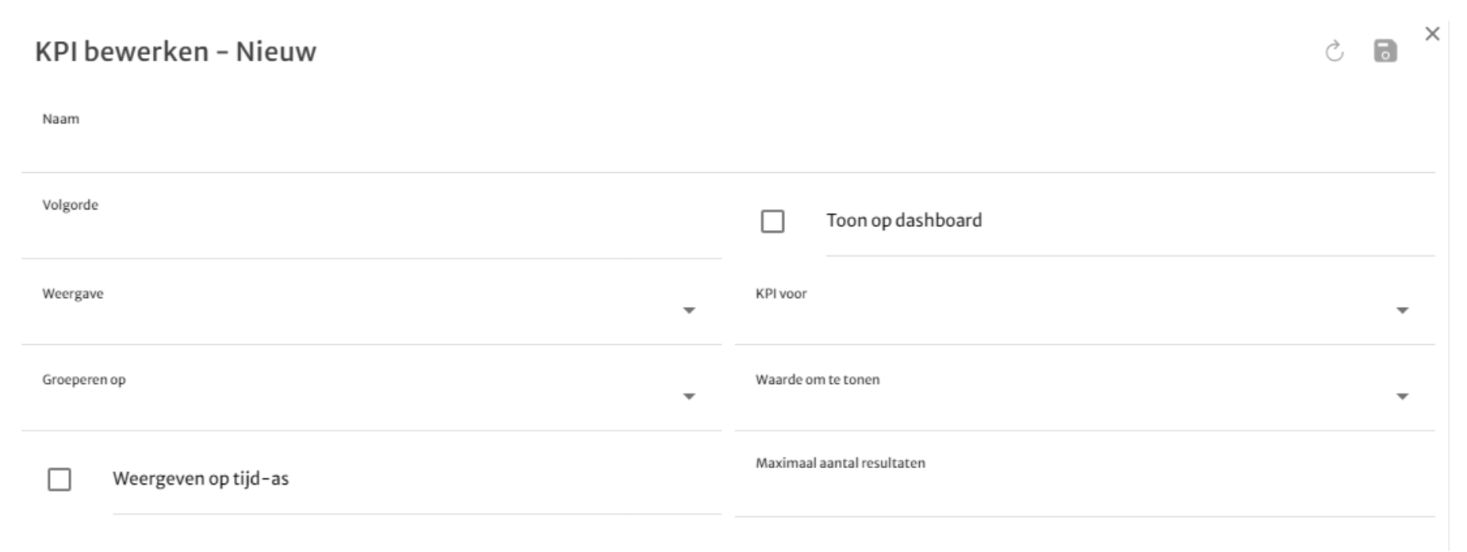Image resolution: width=1467 pixels, height=552 pixels.
Task: Save the KPI with the floppy disk icon
Action: click(1385, 52)
